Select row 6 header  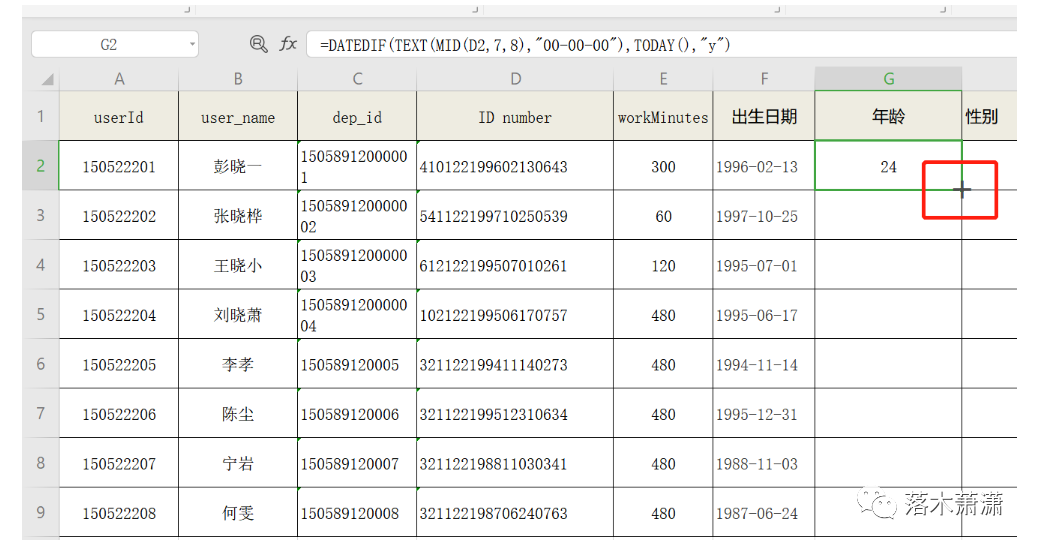40,364
